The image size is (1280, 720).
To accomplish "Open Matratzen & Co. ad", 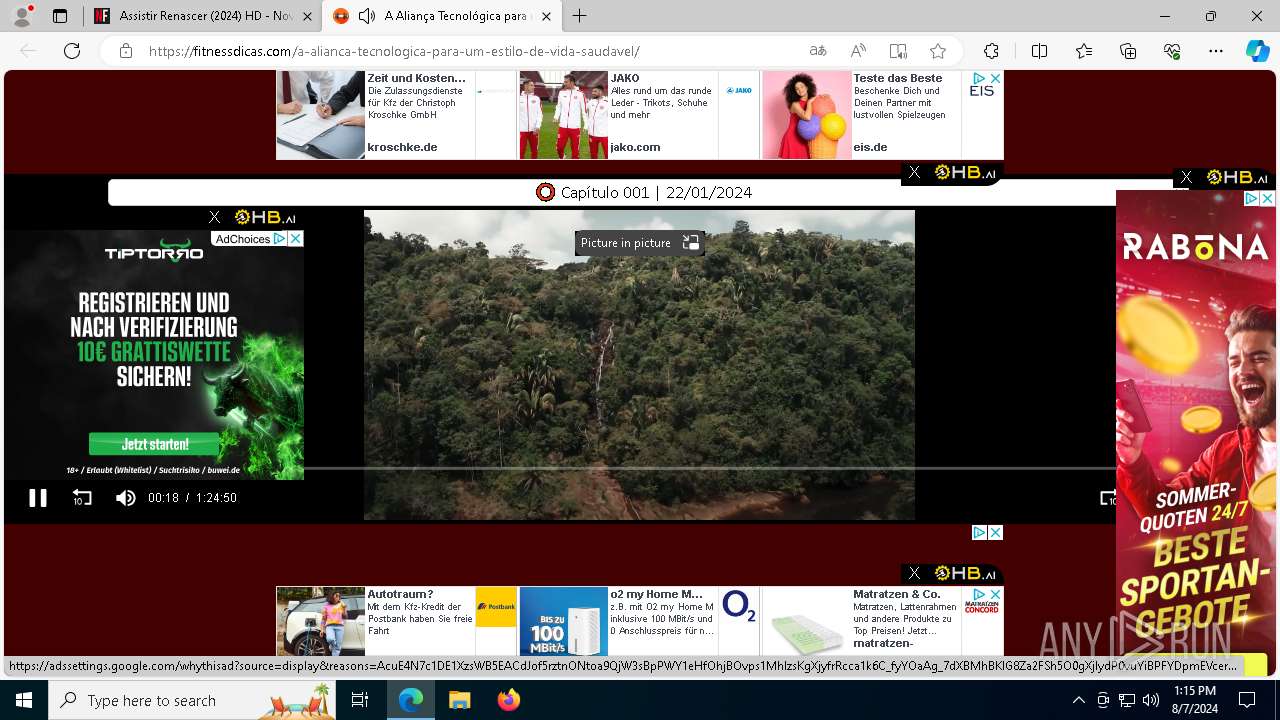I will 882,621.
